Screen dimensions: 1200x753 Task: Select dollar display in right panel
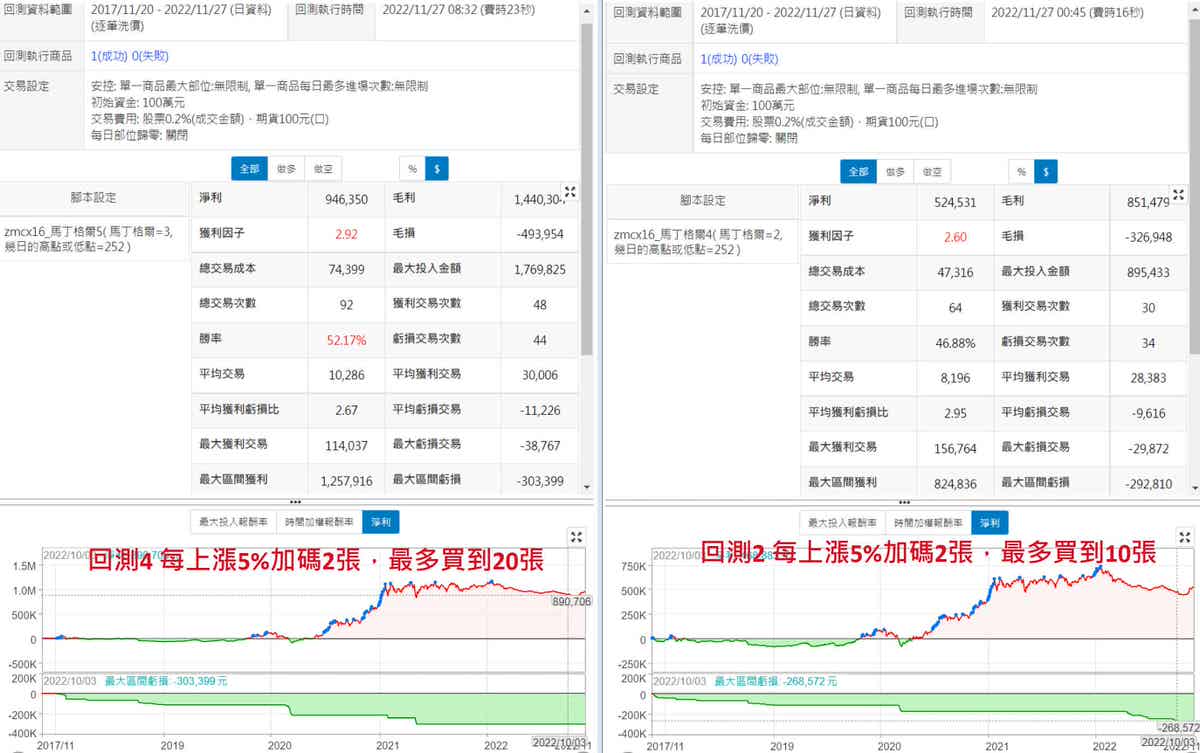point(1047,171)
